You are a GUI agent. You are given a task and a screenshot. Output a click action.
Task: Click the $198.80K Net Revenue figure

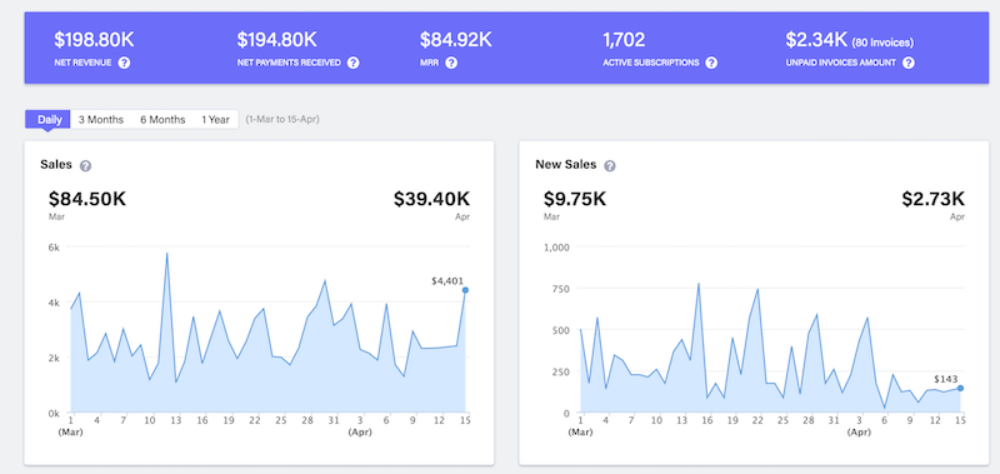coord(94,40)
